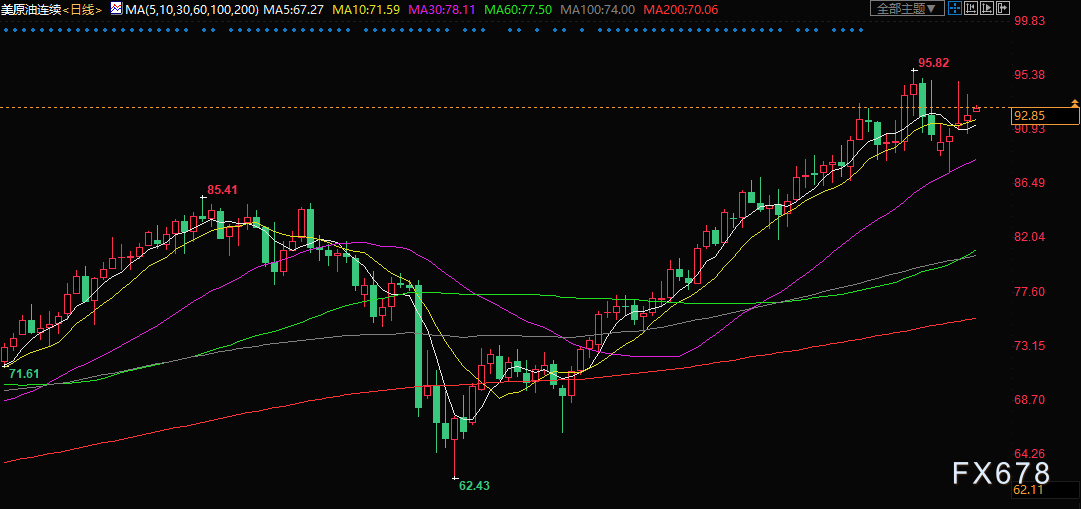Click the shift-chart-right icon
Screen dimensions: 1081x509
[x=1002, y=8]
